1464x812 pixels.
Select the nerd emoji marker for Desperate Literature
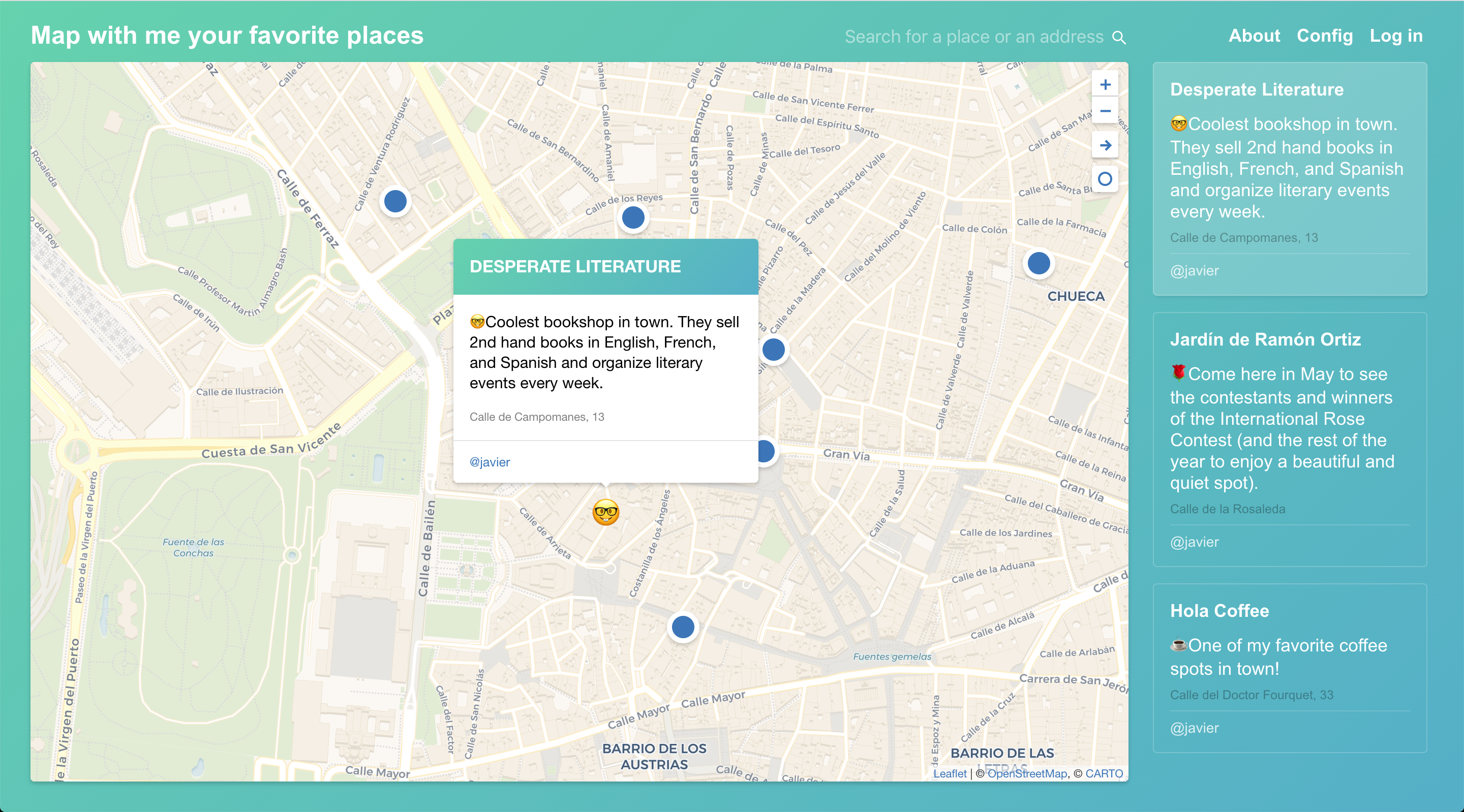[x=605, y=513]
